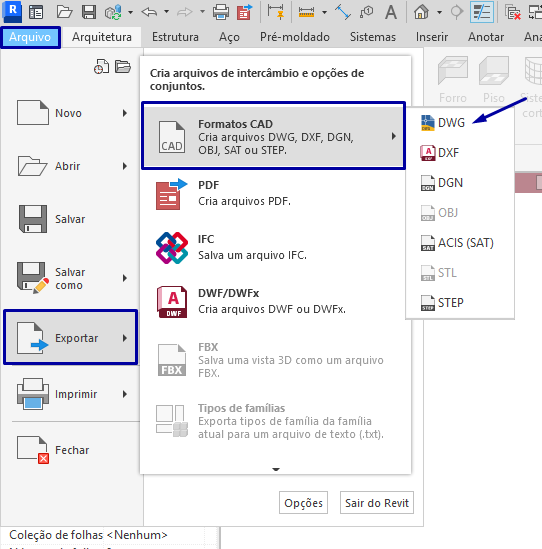The height and width of the screenshot is (549, 542).
Task: Click the section tool icon in toolbar
Action: pyautogui.click(x=456, y=12)
